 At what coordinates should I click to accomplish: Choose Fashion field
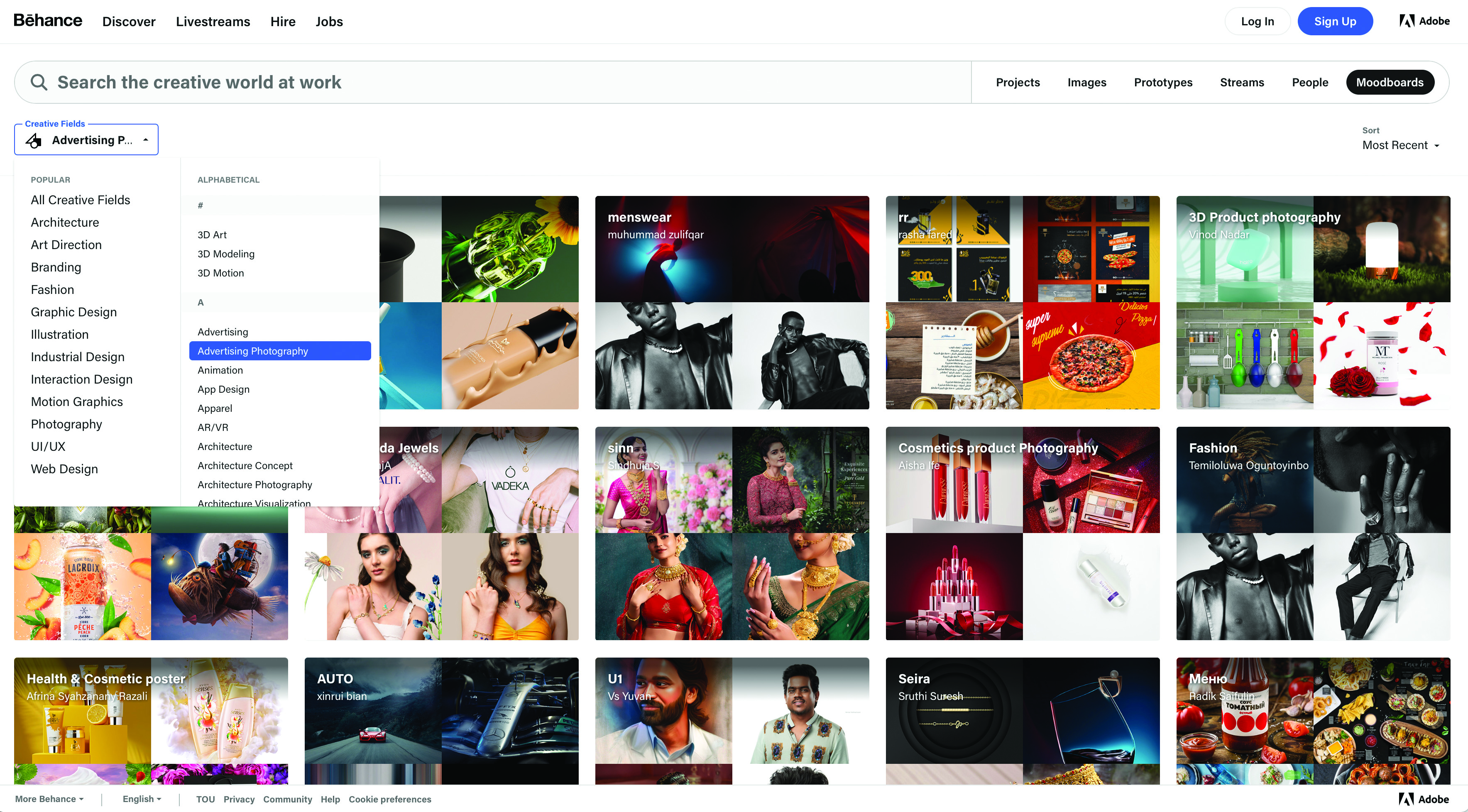click(52, 289)
